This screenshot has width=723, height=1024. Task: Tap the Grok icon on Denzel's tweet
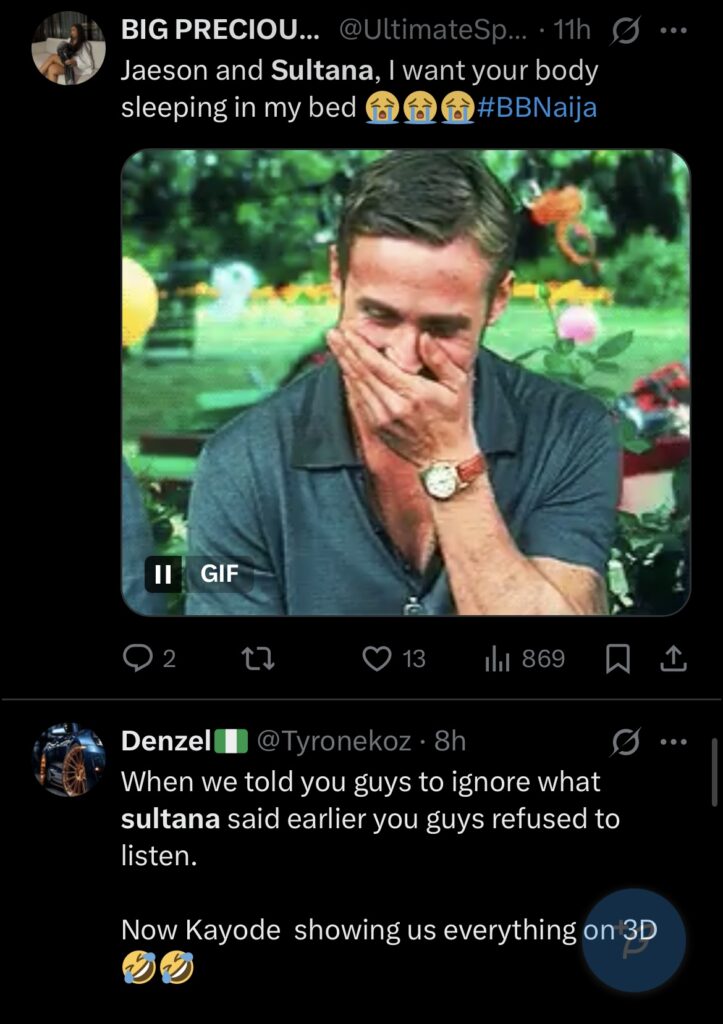coord(625,742)
